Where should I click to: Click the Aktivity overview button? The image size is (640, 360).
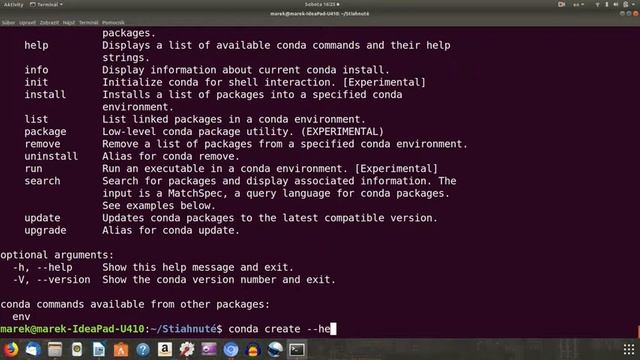[14, 4]
